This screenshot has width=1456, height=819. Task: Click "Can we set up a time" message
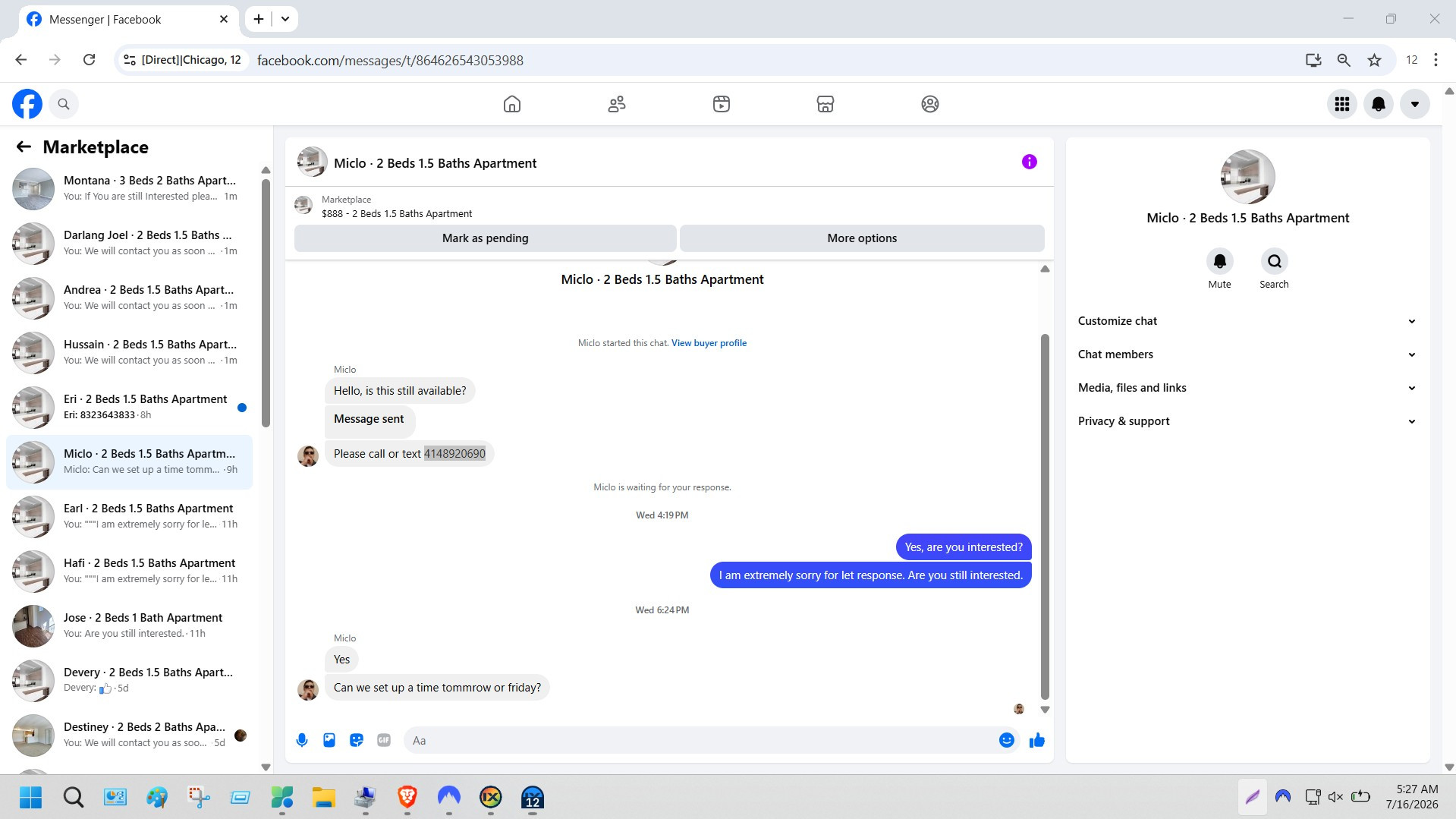coord(437,688)
